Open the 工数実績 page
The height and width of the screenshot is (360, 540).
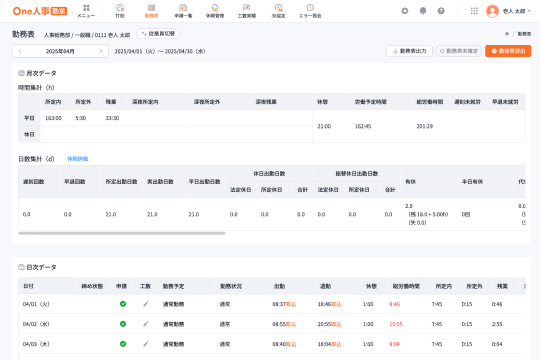click(247, 11)
